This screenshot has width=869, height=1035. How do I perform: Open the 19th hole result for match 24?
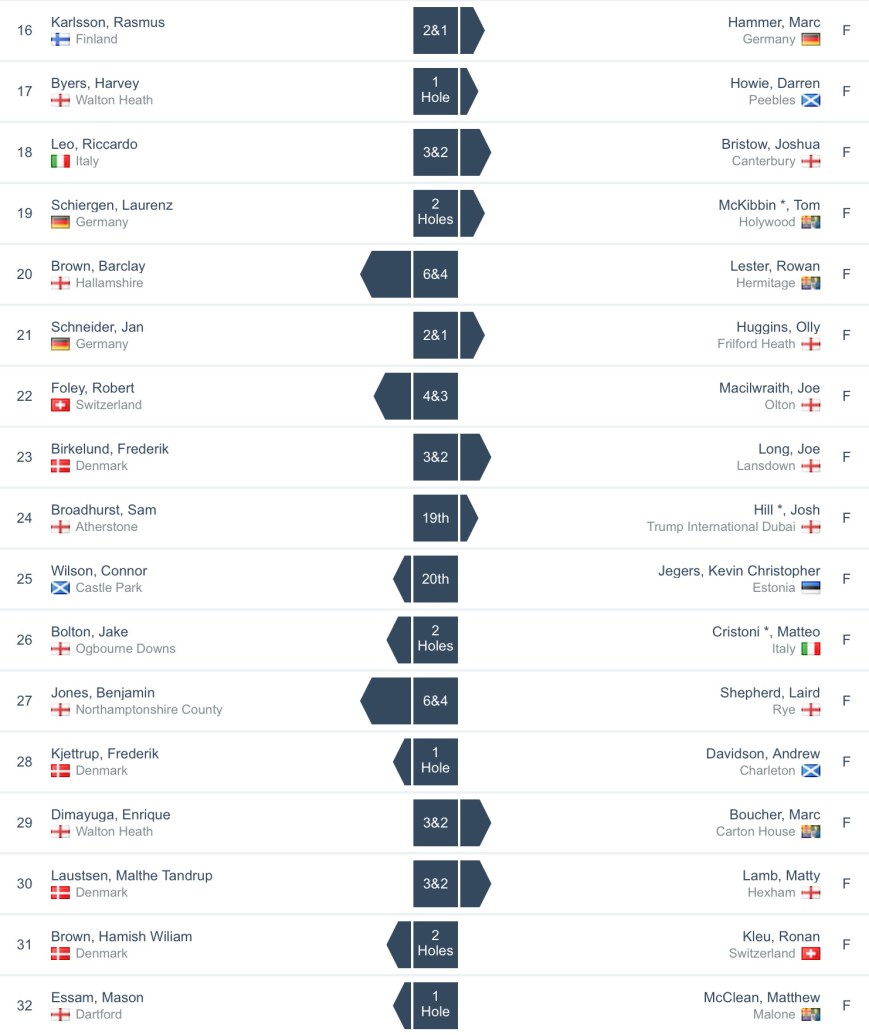click(x=435, y=518)
